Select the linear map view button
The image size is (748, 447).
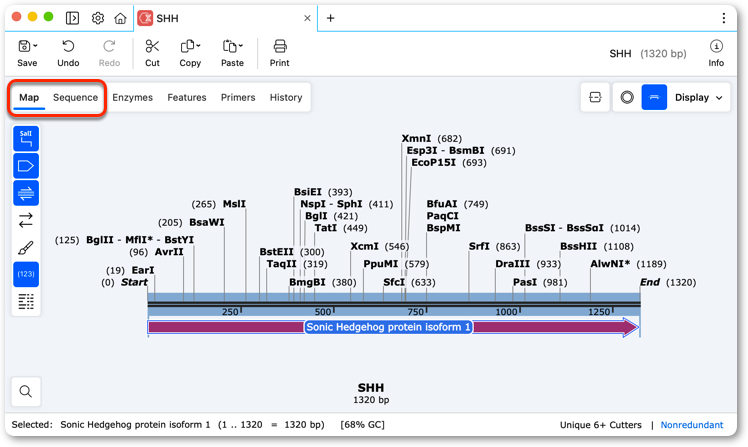click(x=654, y=97)
